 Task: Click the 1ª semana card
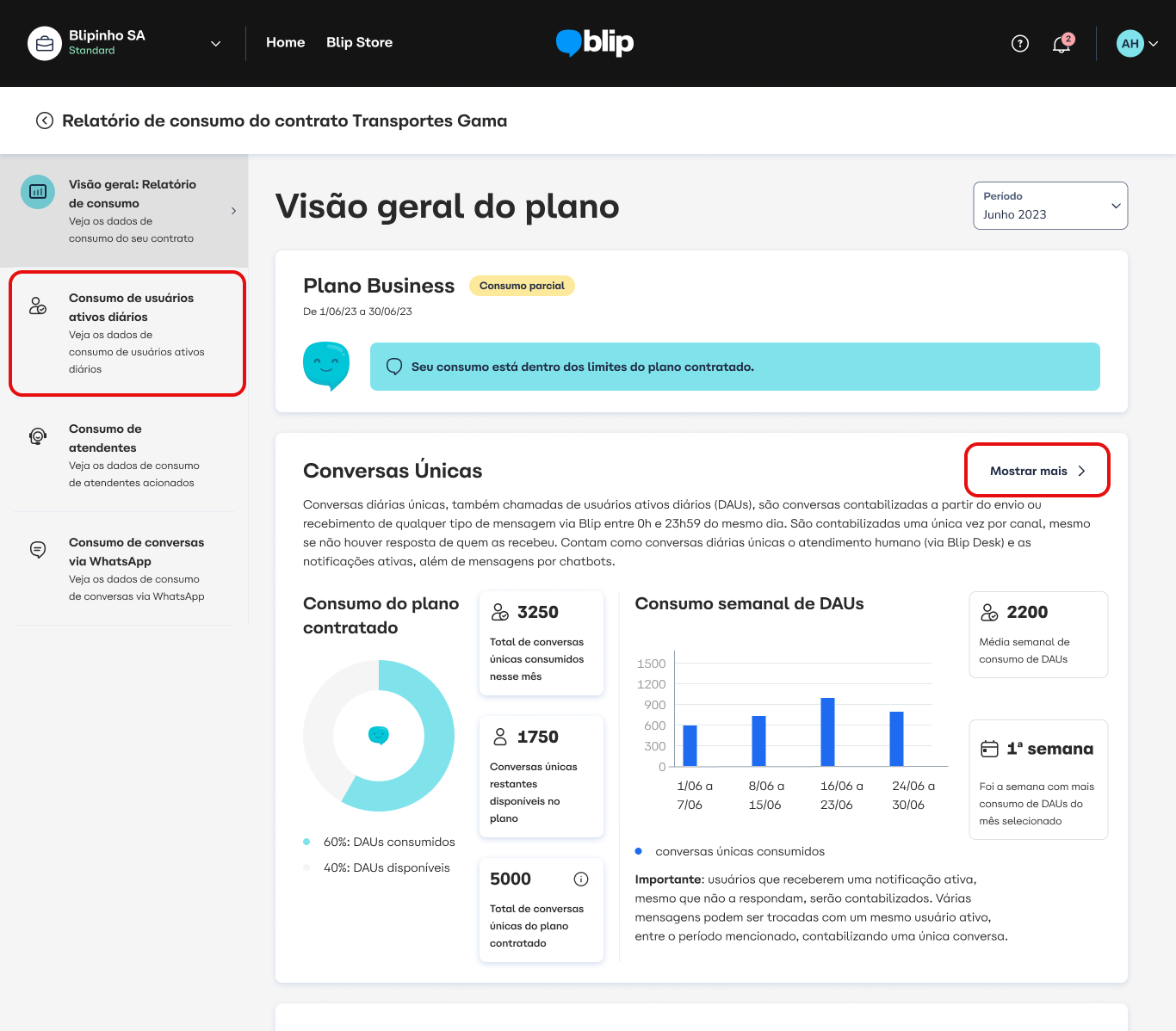tap(1038, 780)
